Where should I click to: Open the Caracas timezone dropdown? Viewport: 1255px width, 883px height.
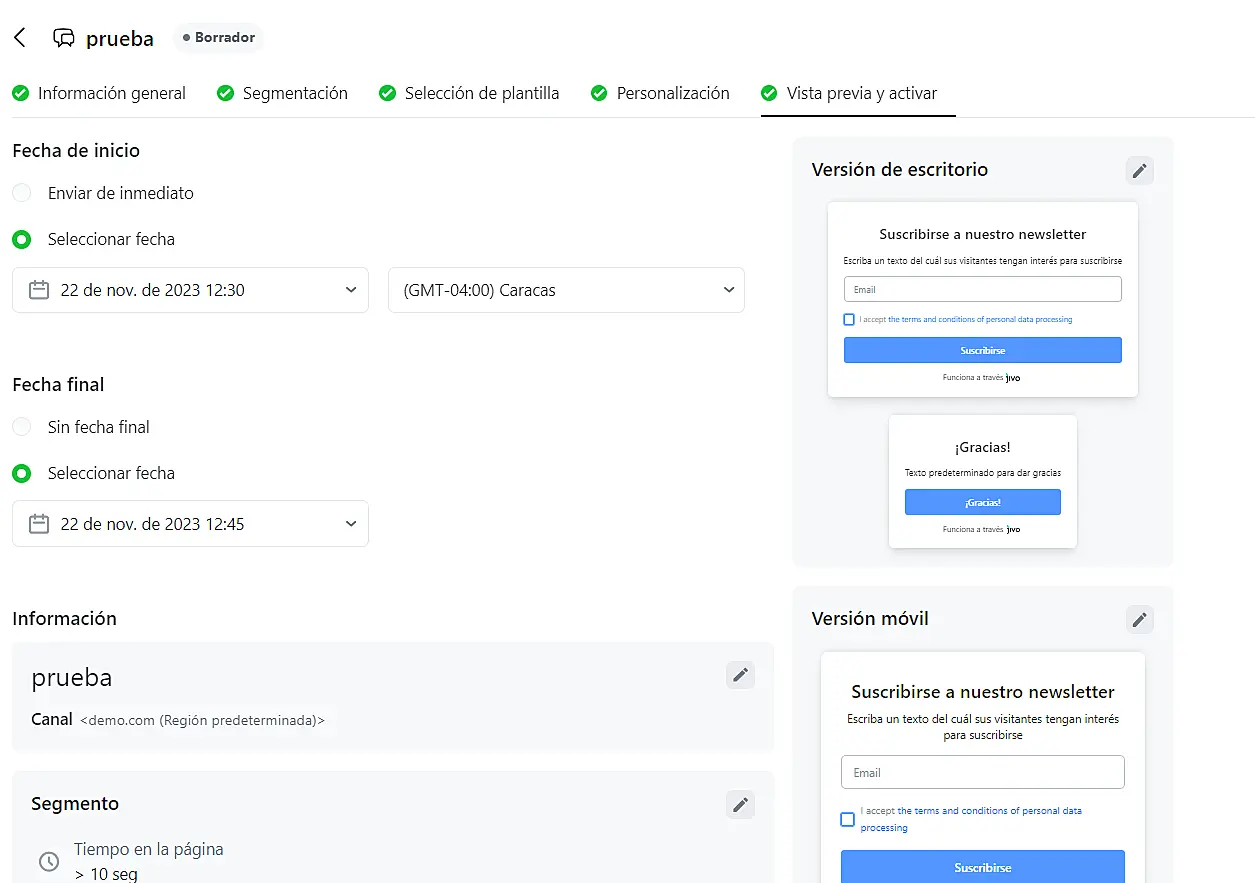(566, 290)
